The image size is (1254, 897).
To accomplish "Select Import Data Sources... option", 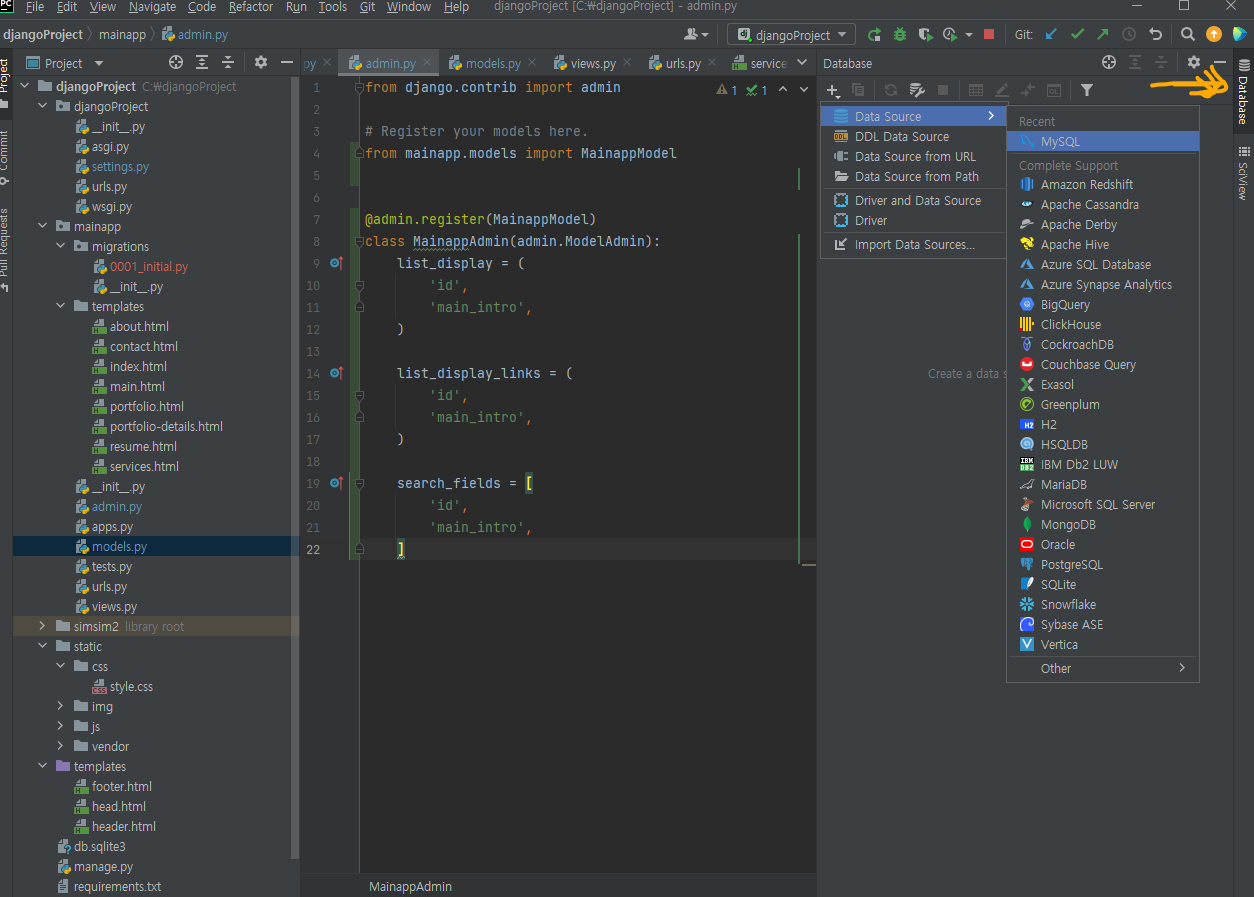I will point(913,245).
